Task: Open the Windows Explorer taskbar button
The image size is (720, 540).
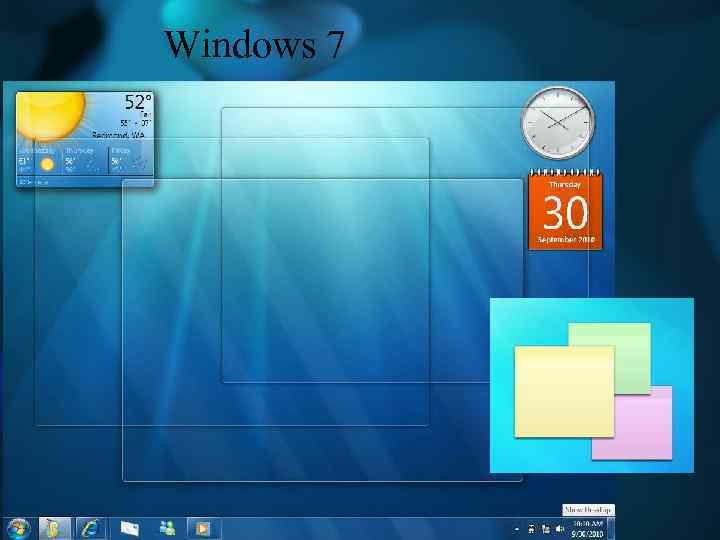Action: click(x=55, y=529)
